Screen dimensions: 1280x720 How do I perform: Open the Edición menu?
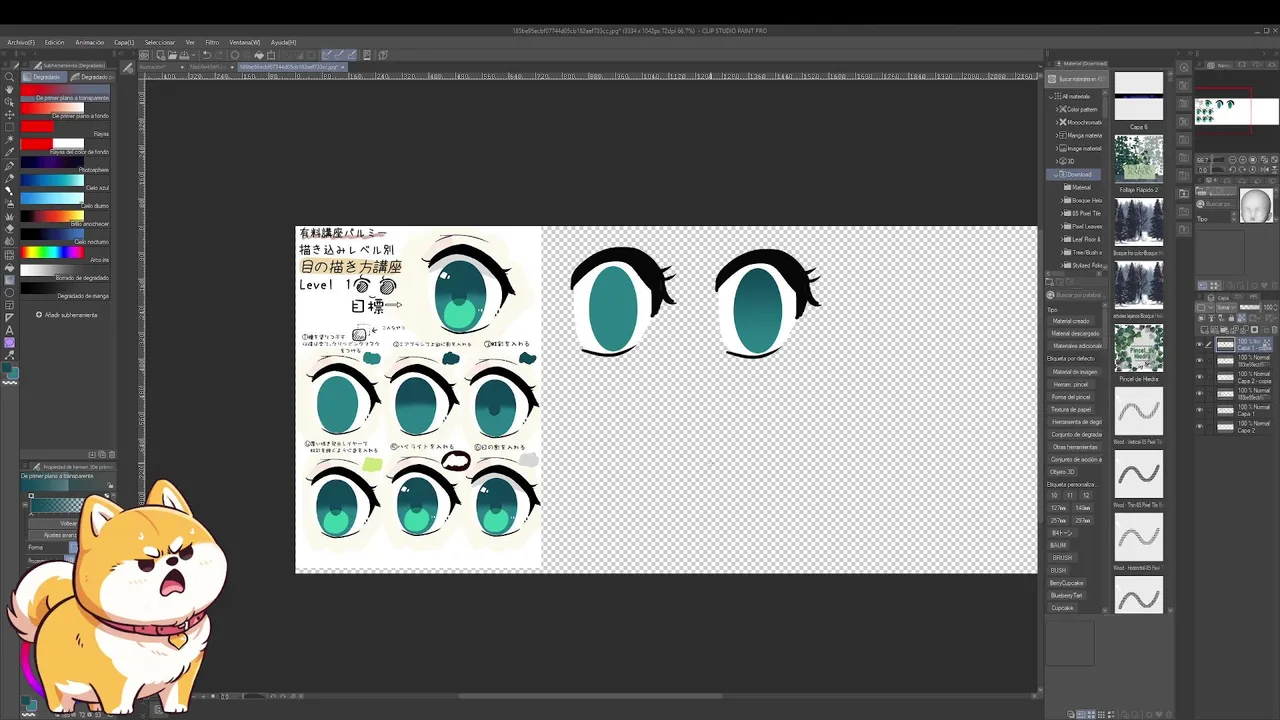pyautogui.click(x=54, y=42)
